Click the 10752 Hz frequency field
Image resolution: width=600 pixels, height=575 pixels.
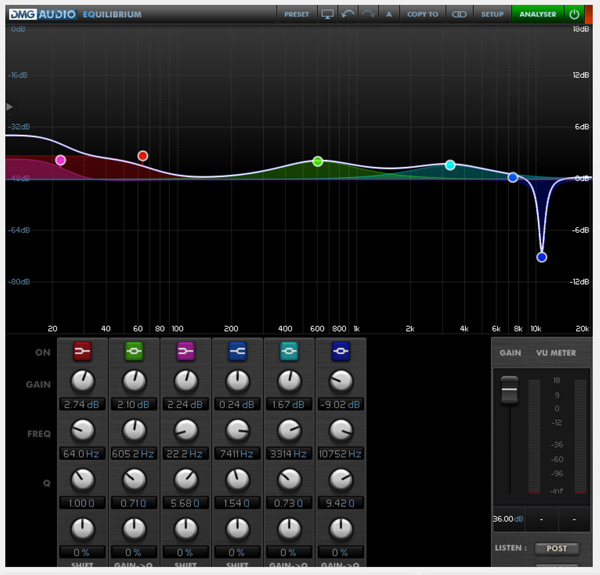tap(341, 454)
